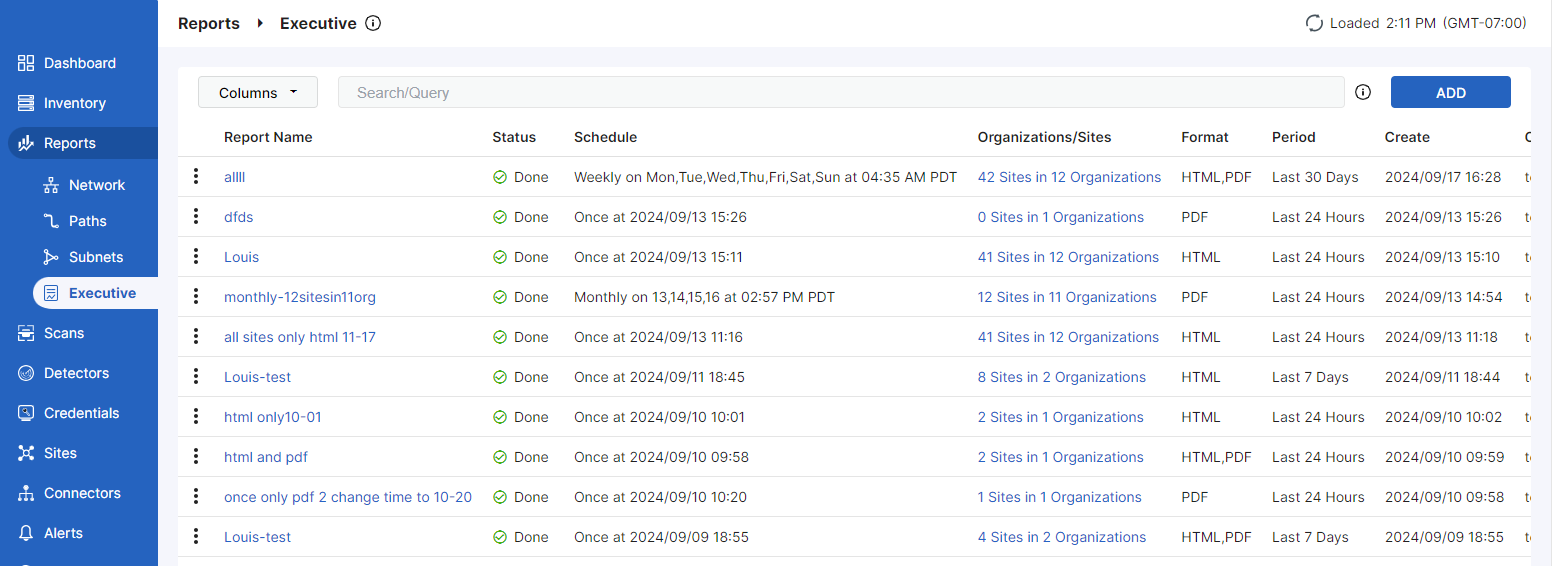Click the refresh icon beside Loaded time
This screenshot has width=1552, height=566.
coord(1315,23)
